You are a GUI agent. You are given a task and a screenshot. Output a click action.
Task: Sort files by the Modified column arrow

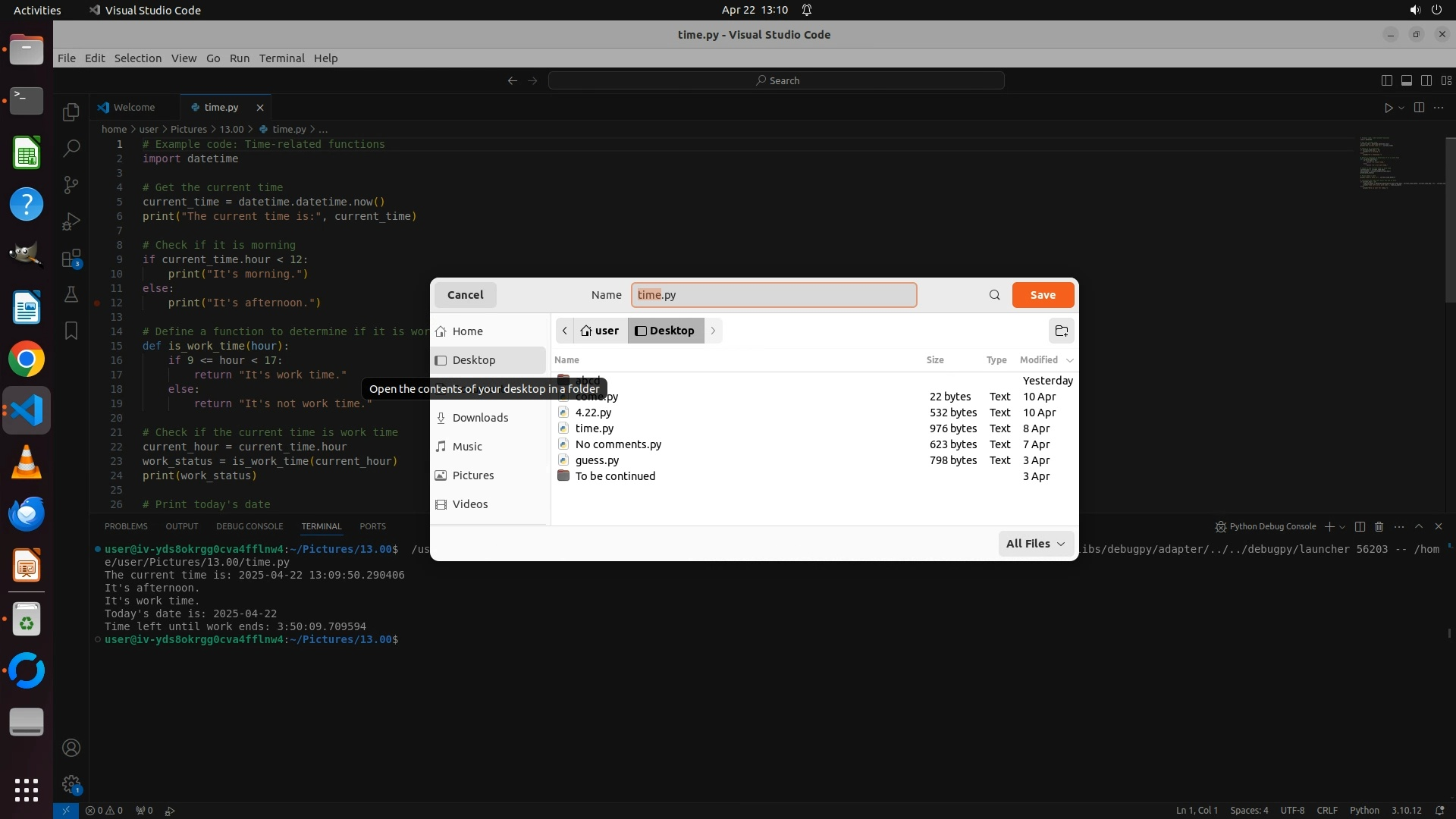(1070, 360)
